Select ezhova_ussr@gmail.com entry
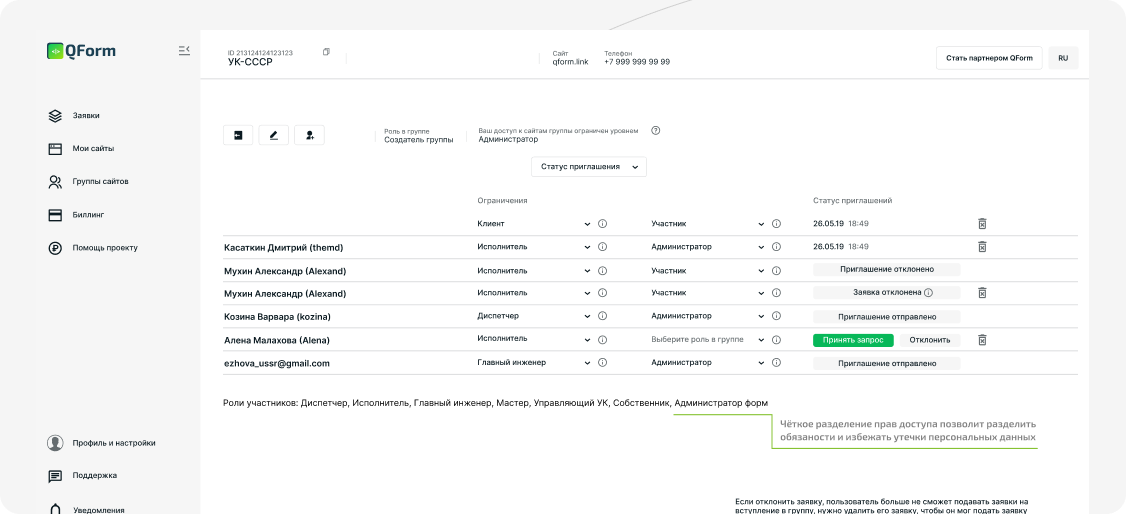Screen dimensions: 1126x514 coord(276,363)
